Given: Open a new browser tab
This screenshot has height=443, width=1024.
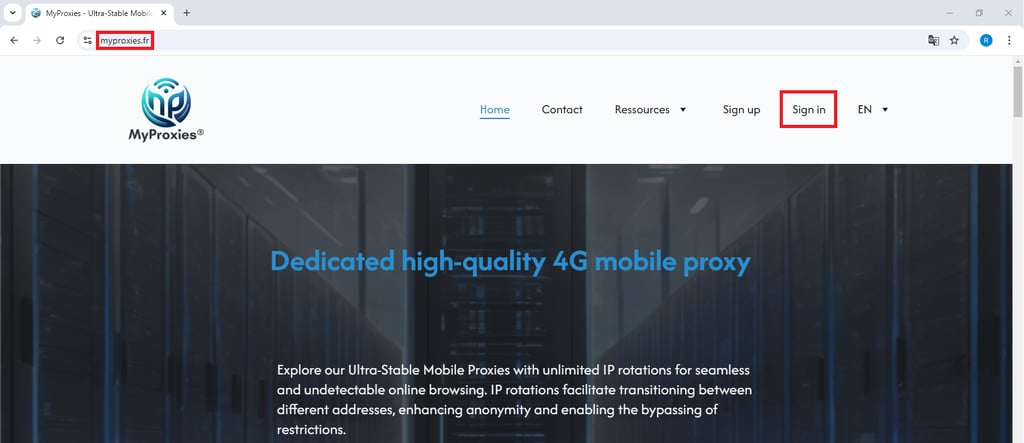Looking at the screenshot, I should [187, 12].
